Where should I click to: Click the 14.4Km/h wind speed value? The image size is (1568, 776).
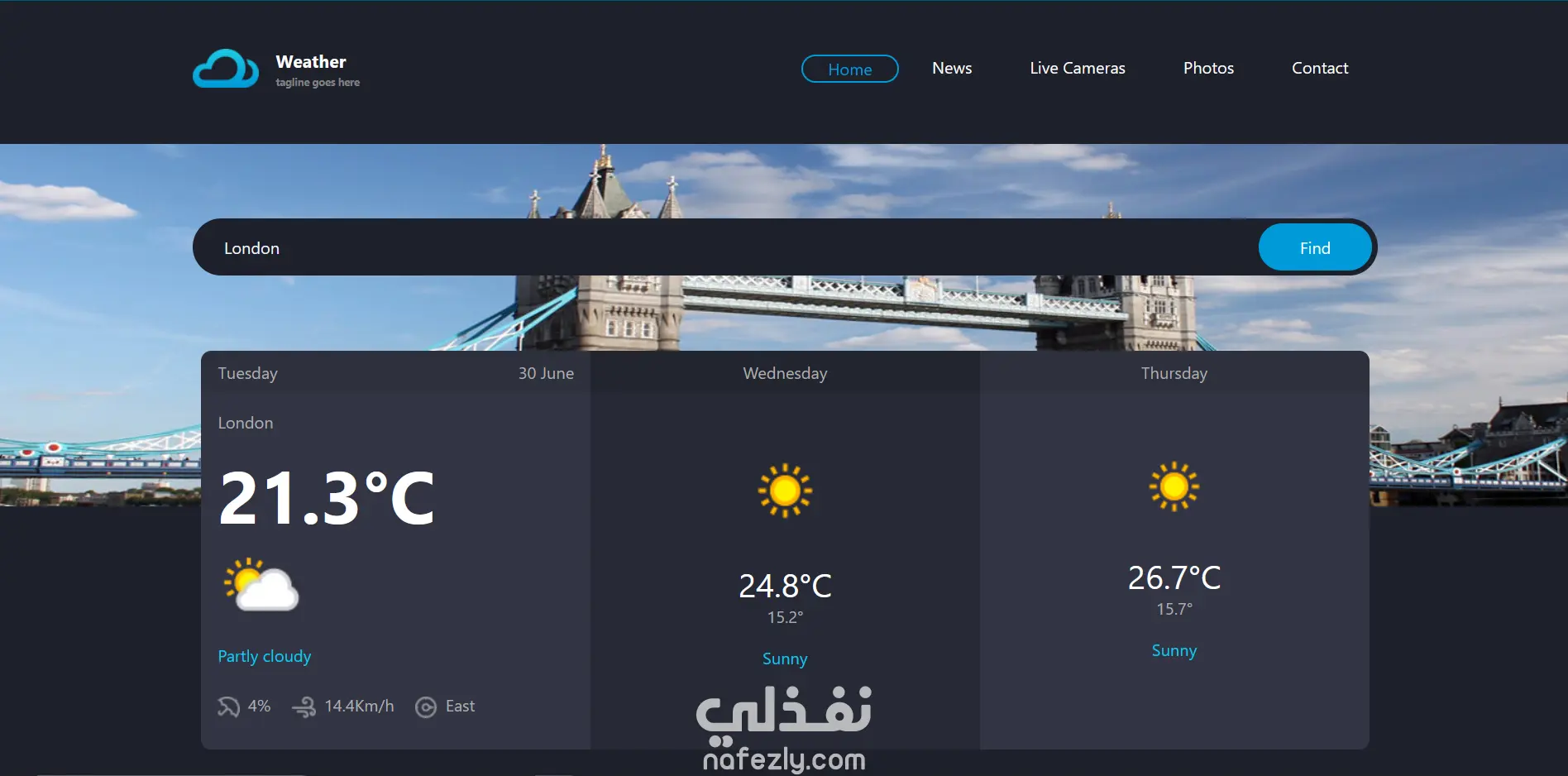click(x=359, y=706)
